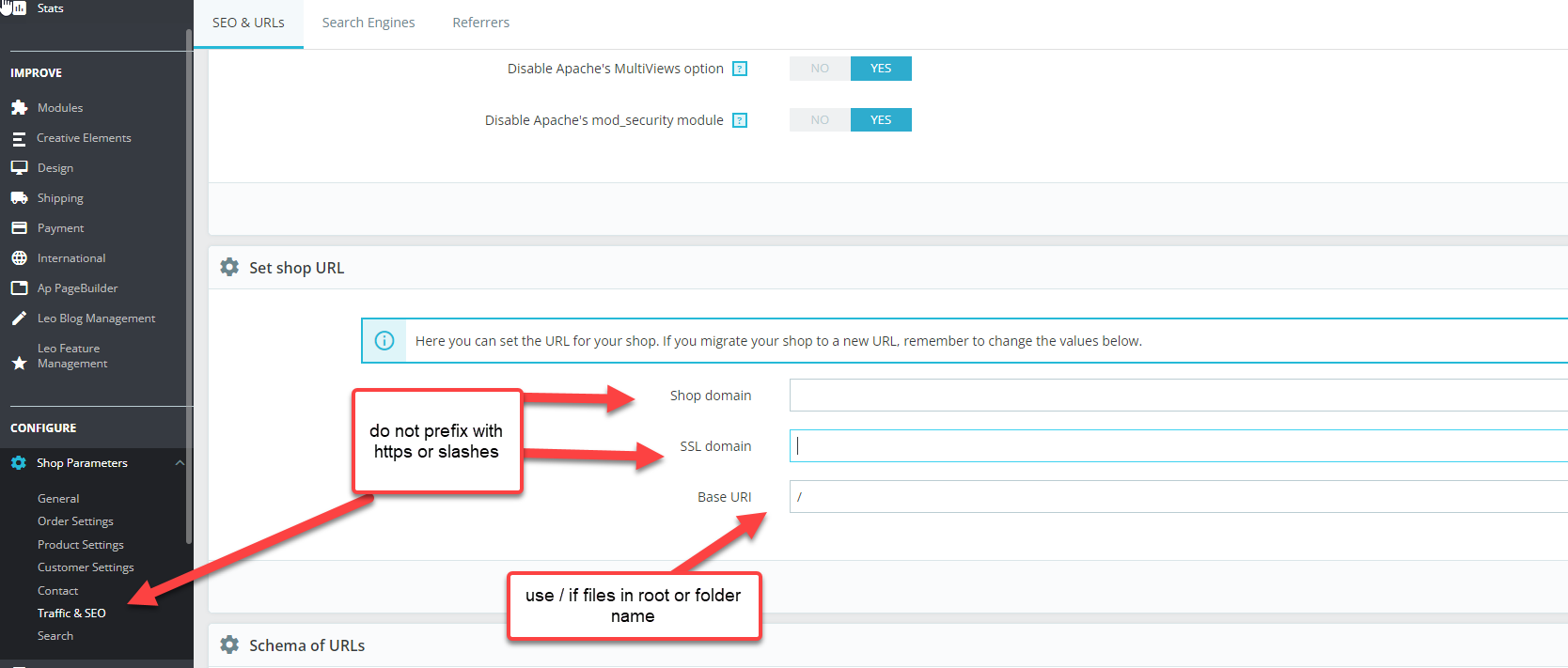1568x668 pixels.
Task: Click the Payment card icon
Action: 19,228
